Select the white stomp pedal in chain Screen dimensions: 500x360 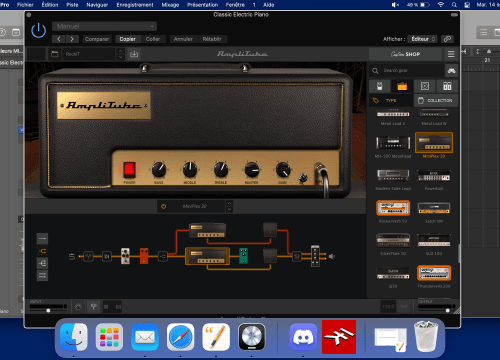(x=125, y=256)
